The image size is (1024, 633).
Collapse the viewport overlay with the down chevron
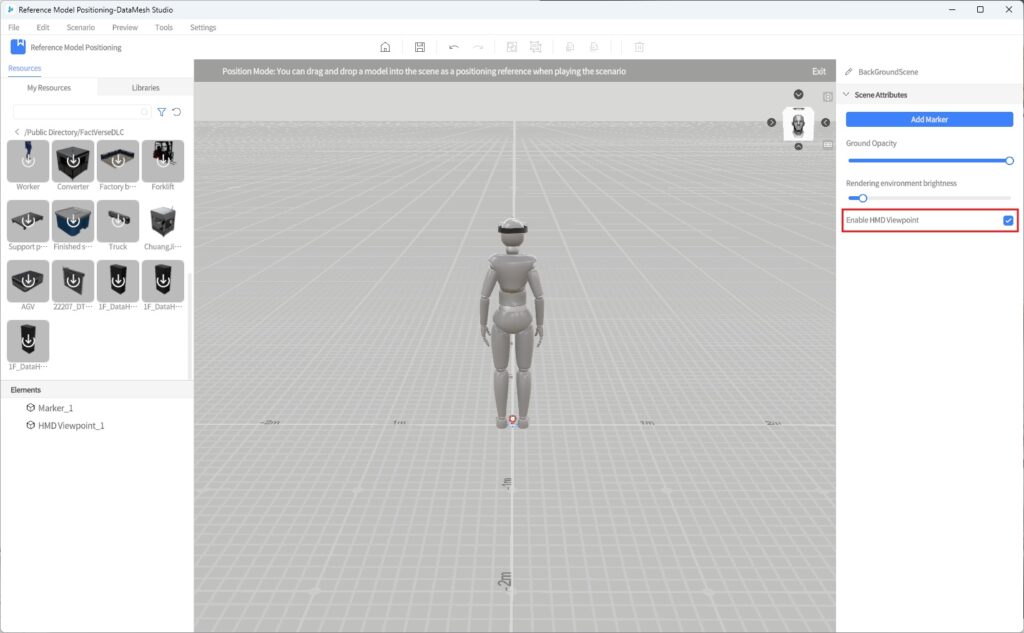point(798,95)
